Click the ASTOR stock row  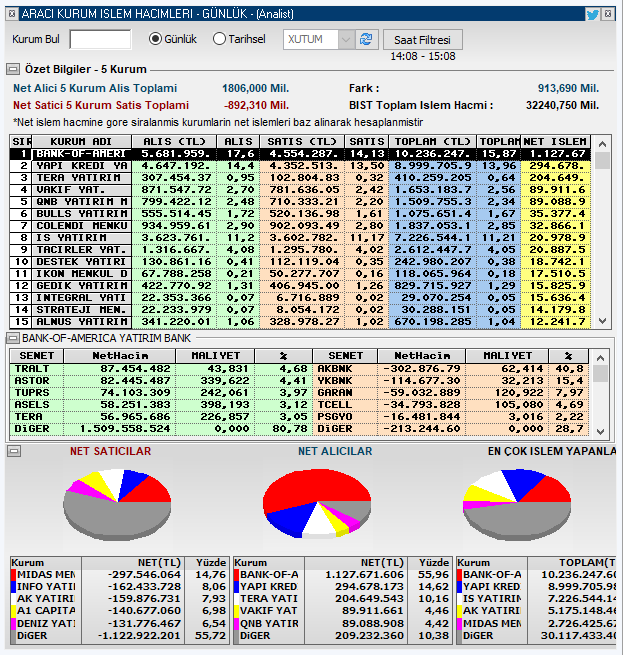pos(161,381)
